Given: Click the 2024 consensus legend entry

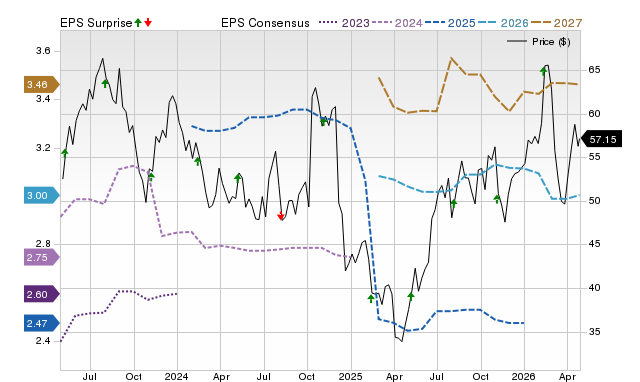Looking at the screenshot, I should 397,23.
